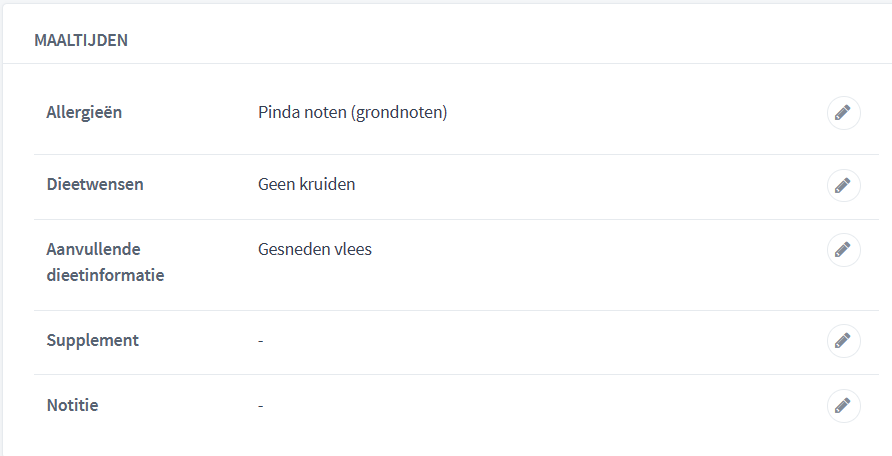Click blank space right of 'Gesneden vlees'
892x456 pixels.
(597, 250)
